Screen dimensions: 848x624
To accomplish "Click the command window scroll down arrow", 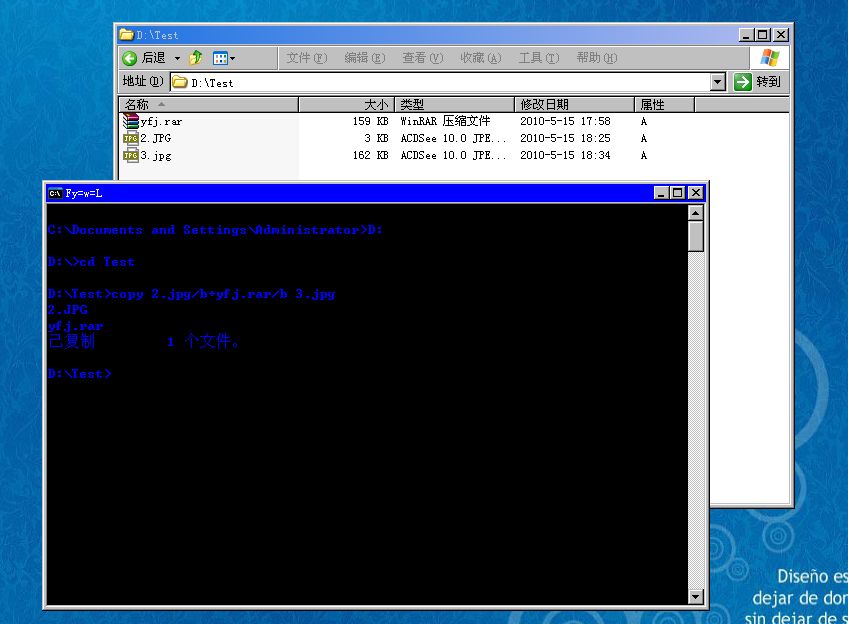I will [x=695, y=597].
